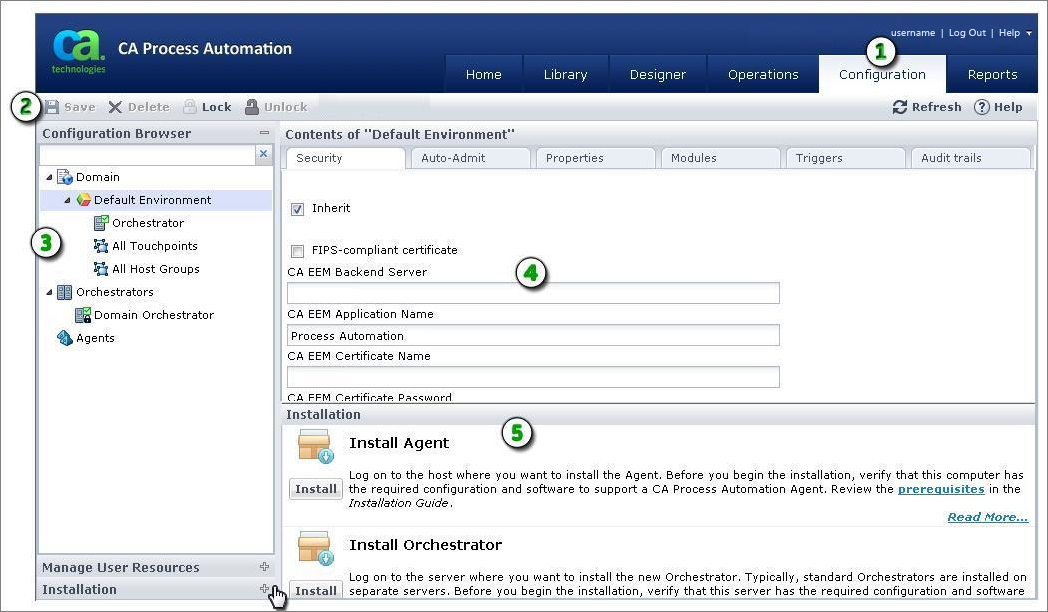Open the Reports page
This screenshot has width=1048, height=612.
tap(992, 73)
